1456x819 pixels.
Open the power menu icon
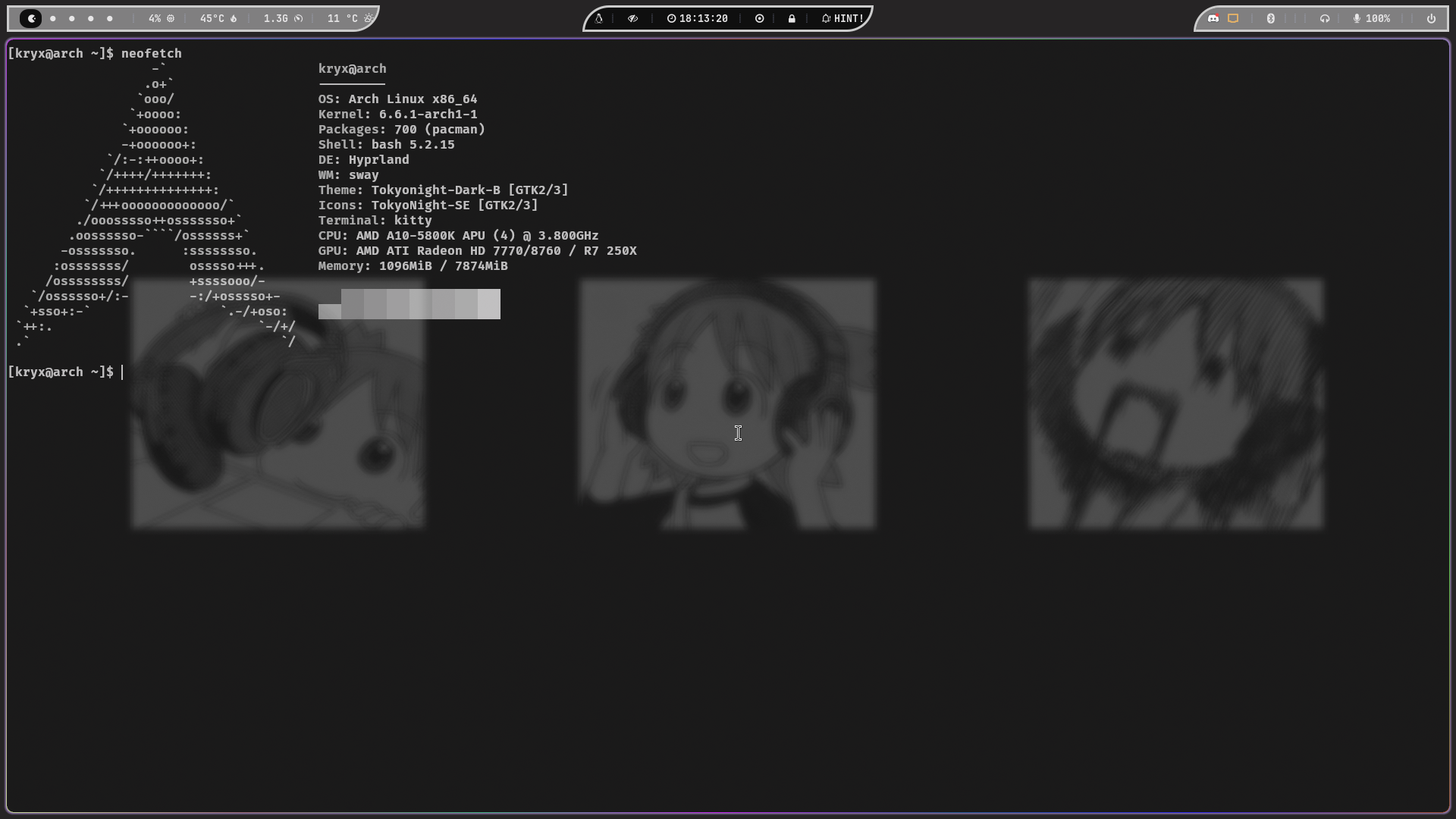1431,18
